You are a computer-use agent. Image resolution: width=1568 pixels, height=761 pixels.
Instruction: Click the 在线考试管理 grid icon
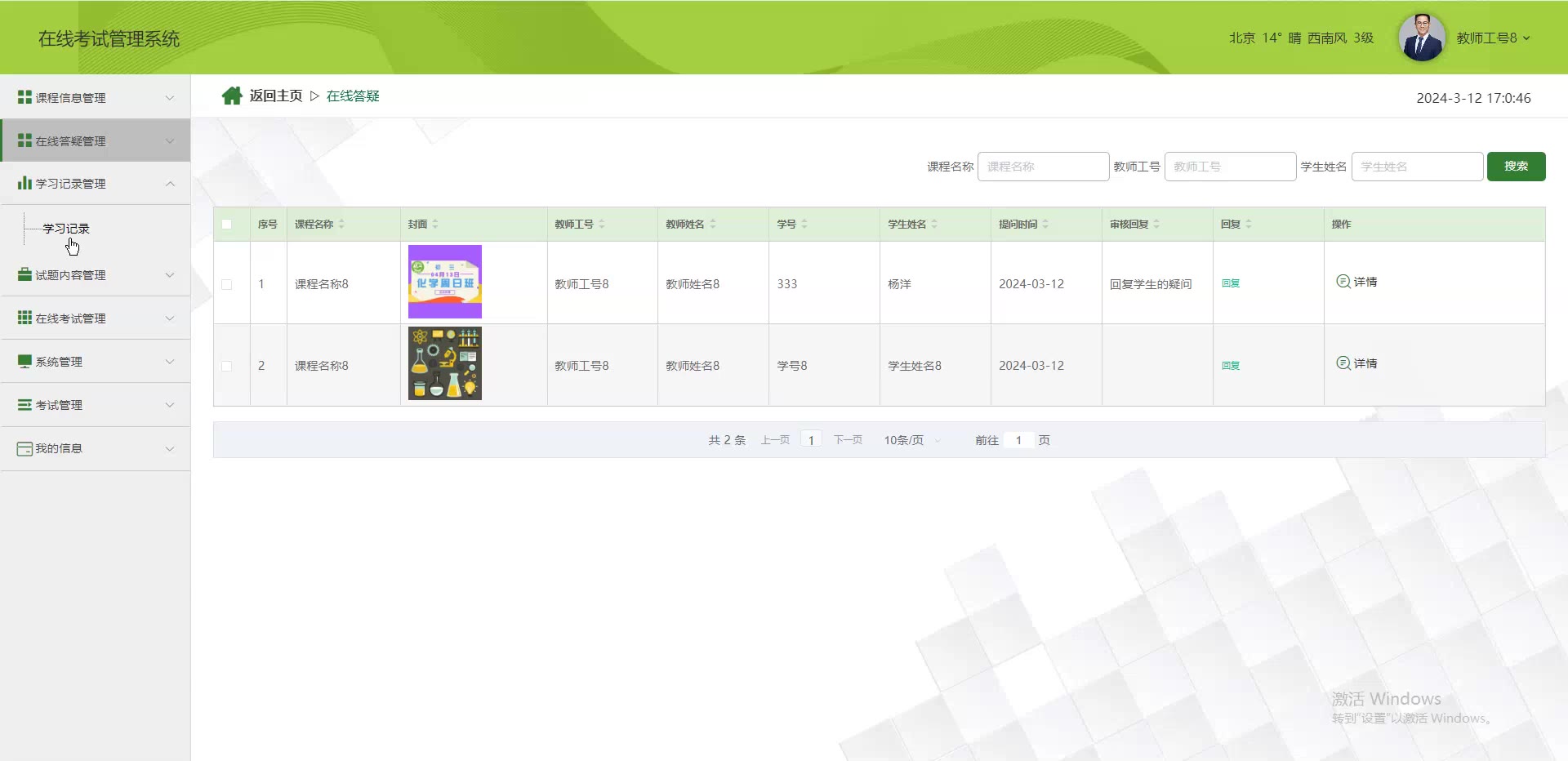click(24, 318)
